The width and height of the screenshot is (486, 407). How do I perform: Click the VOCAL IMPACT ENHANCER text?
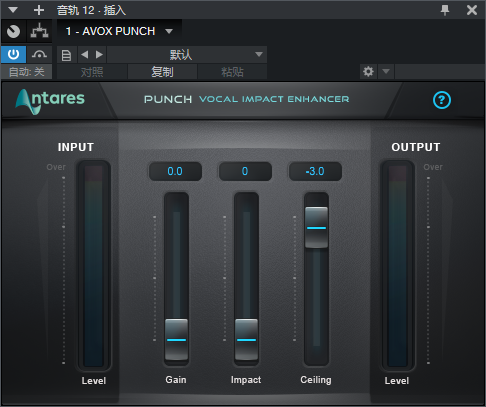point(274,99)
